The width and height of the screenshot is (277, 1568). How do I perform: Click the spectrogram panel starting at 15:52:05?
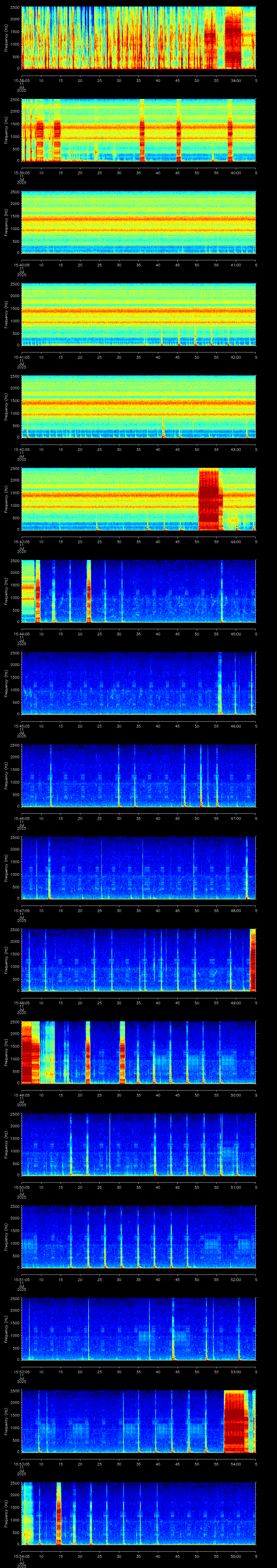point(139,1329)
